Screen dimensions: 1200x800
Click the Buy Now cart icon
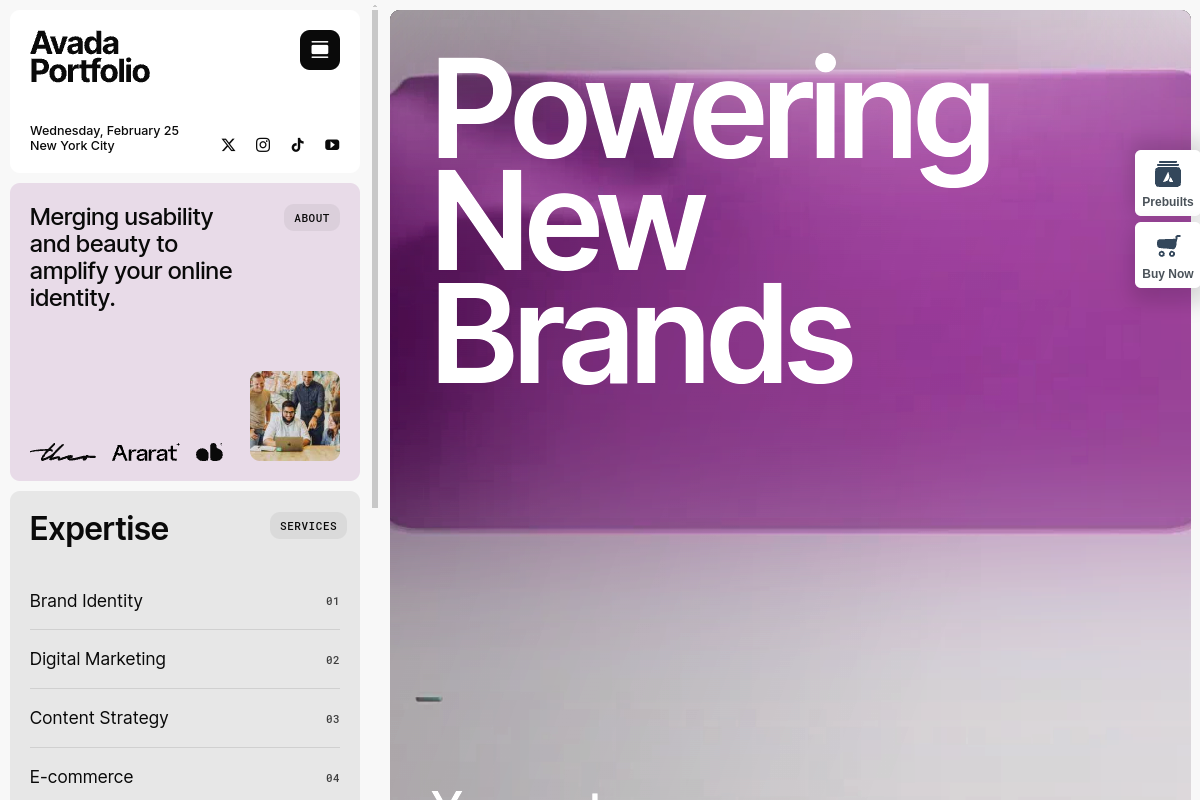coord(1167,255)
